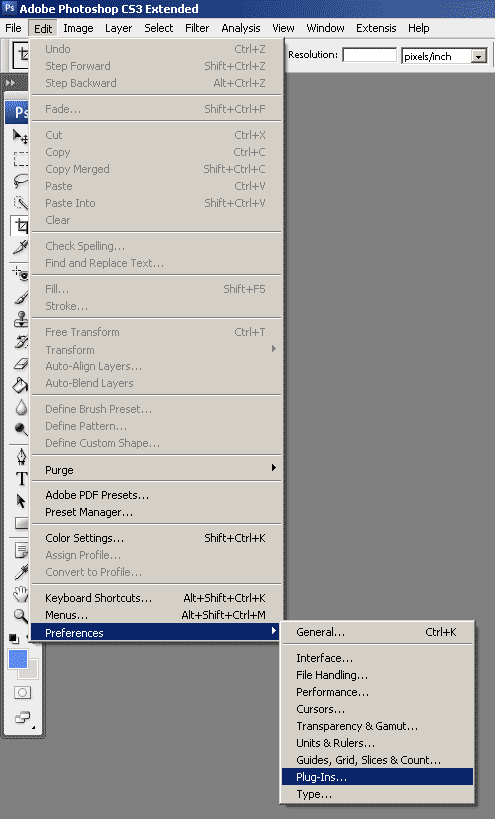The width and height of the screenshot is (495, 819).
Task: Open Units & Rulers preferences
Action: 378,743
